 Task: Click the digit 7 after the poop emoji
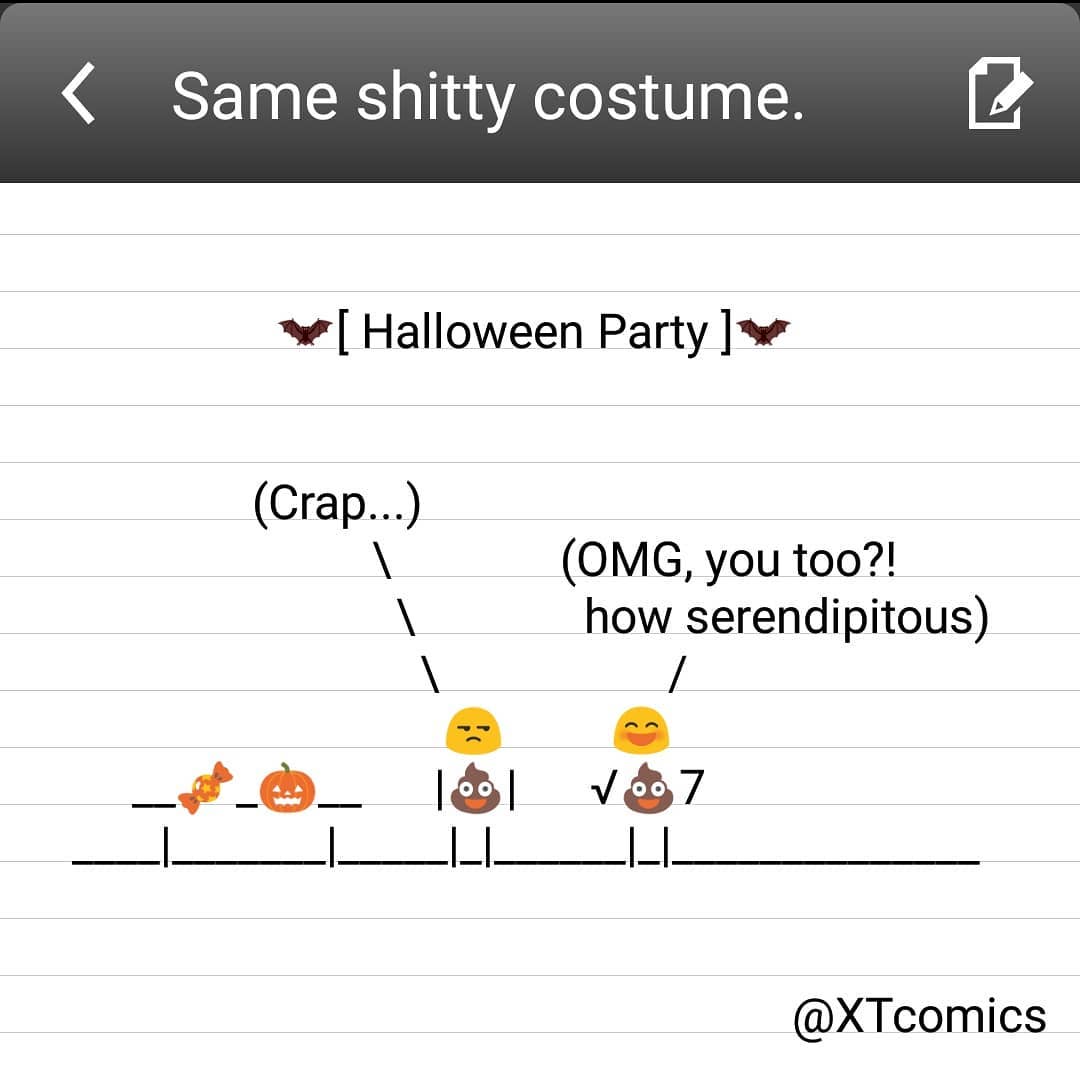[692, 788]
